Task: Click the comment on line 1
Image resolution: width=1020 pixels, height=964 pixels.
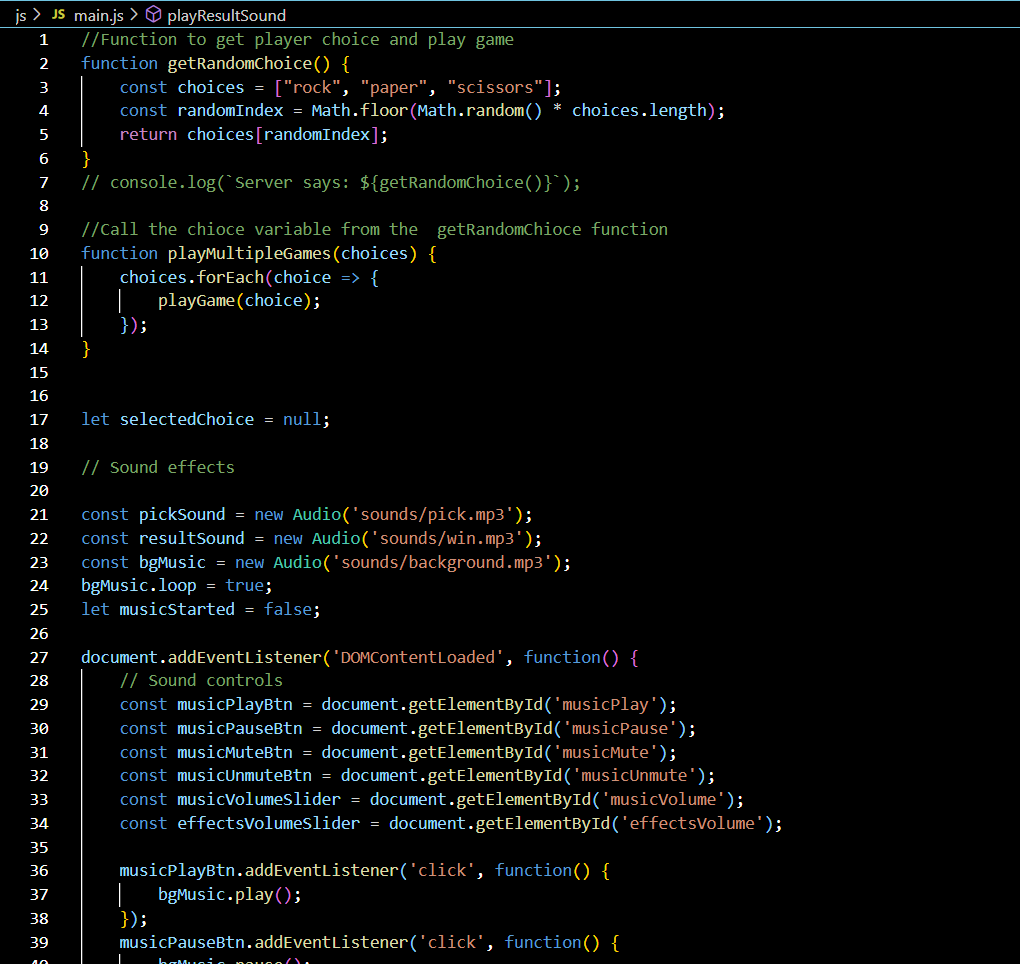Action: 297,40
